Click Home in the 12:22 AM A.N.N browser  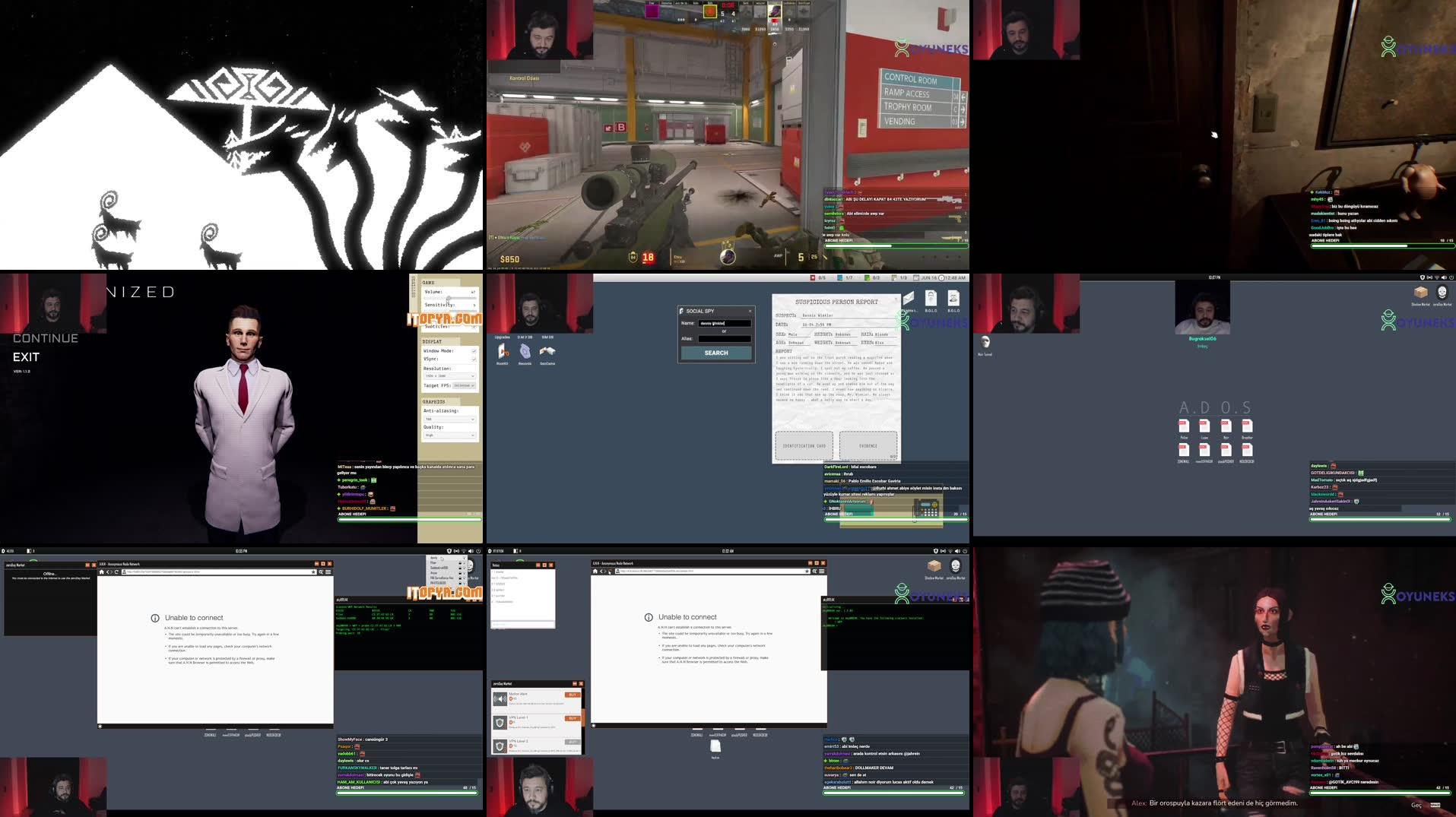(x=595, y=571)
